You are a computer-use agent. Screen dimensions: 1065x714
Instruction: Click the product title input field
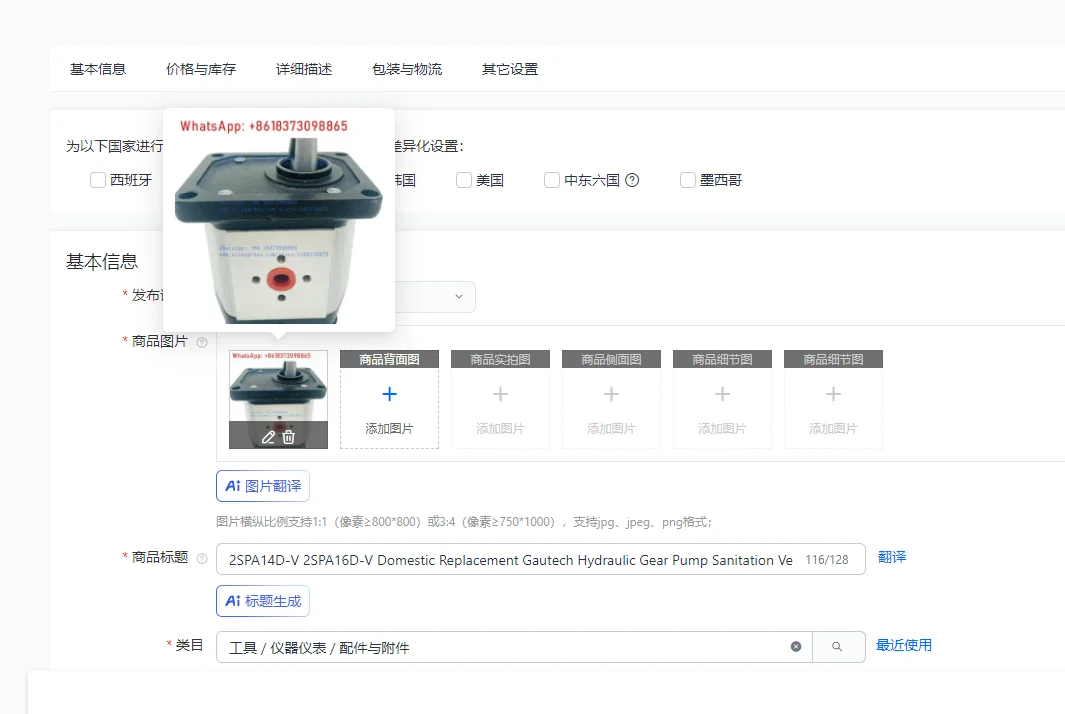click(x=540, y=559)
